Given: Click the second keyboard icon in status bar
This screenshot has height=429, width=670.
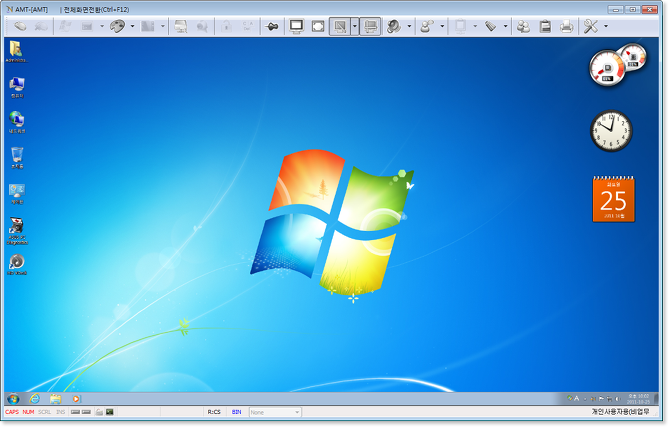Looking at the screenshot, I should [86, 412].
